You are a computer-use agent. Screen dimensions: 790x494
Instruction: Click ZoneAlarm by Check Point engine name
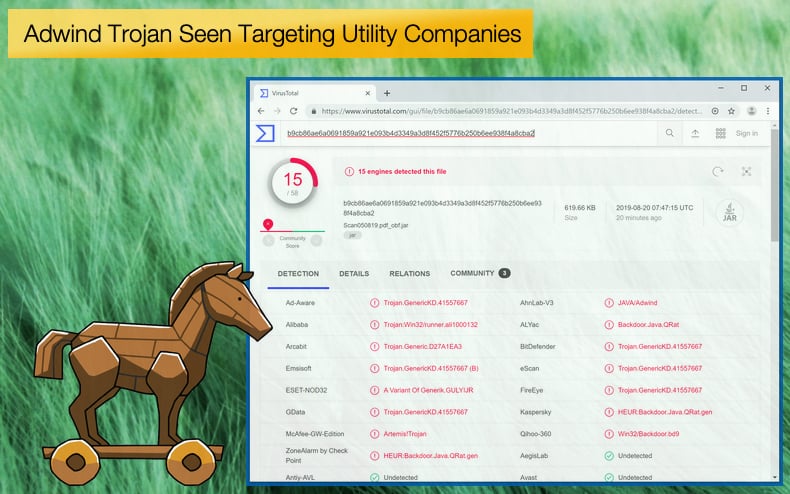(x=316, y=456)
